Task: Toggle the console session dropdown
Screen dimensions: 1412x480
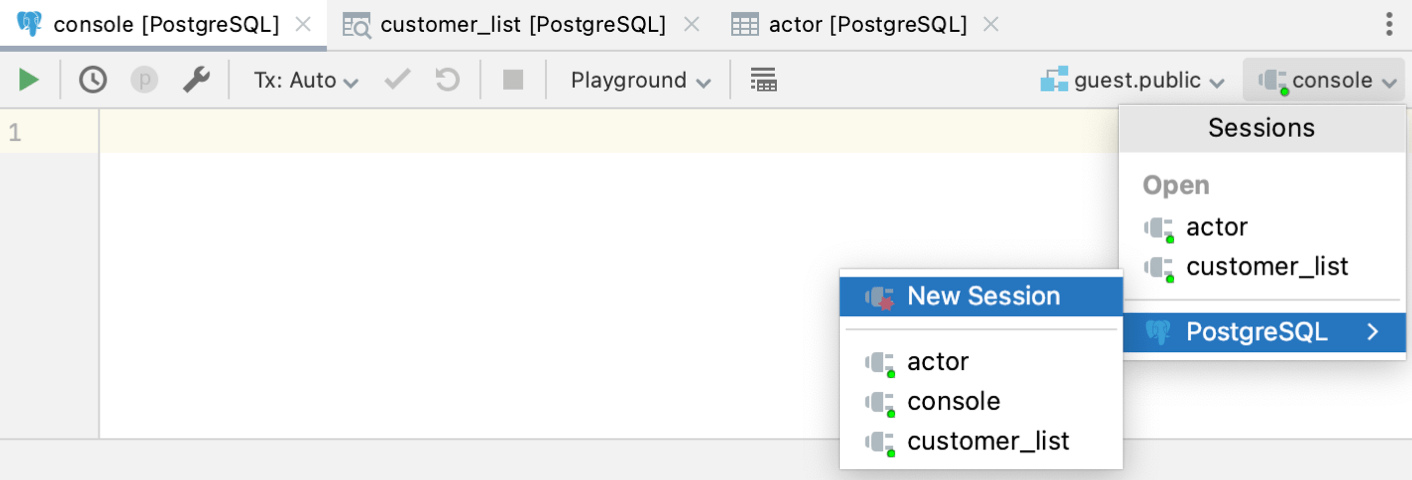Action: [1326, 80]
